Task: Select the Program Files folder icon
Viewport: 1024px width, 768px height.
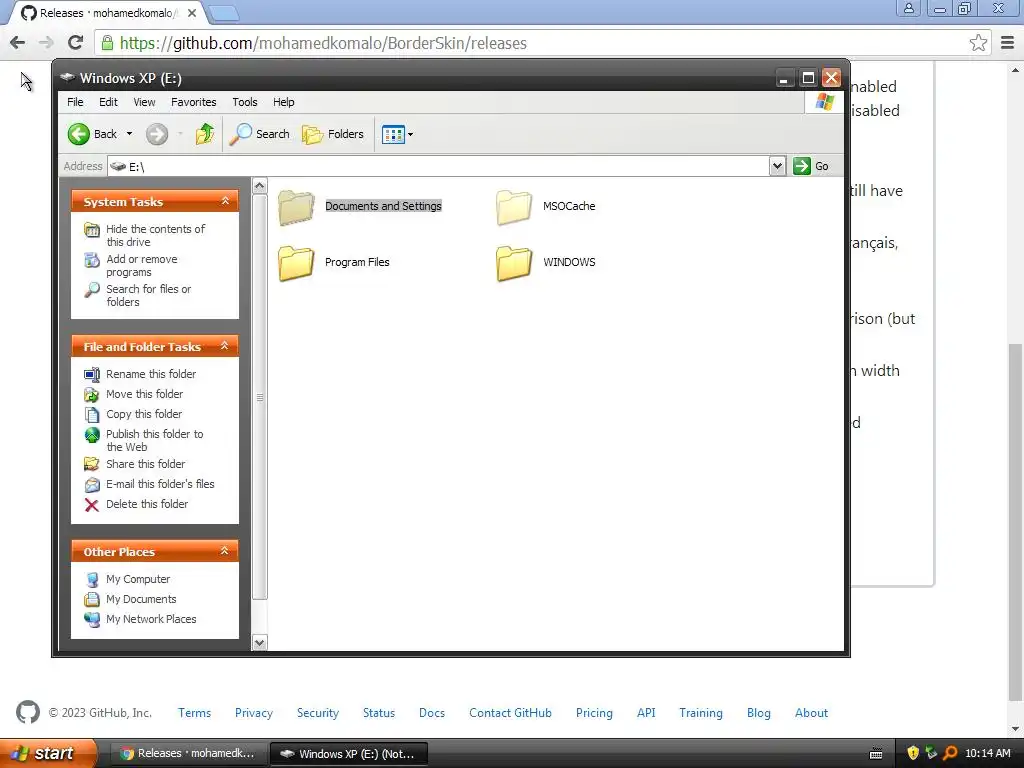Action: (296, 263)
